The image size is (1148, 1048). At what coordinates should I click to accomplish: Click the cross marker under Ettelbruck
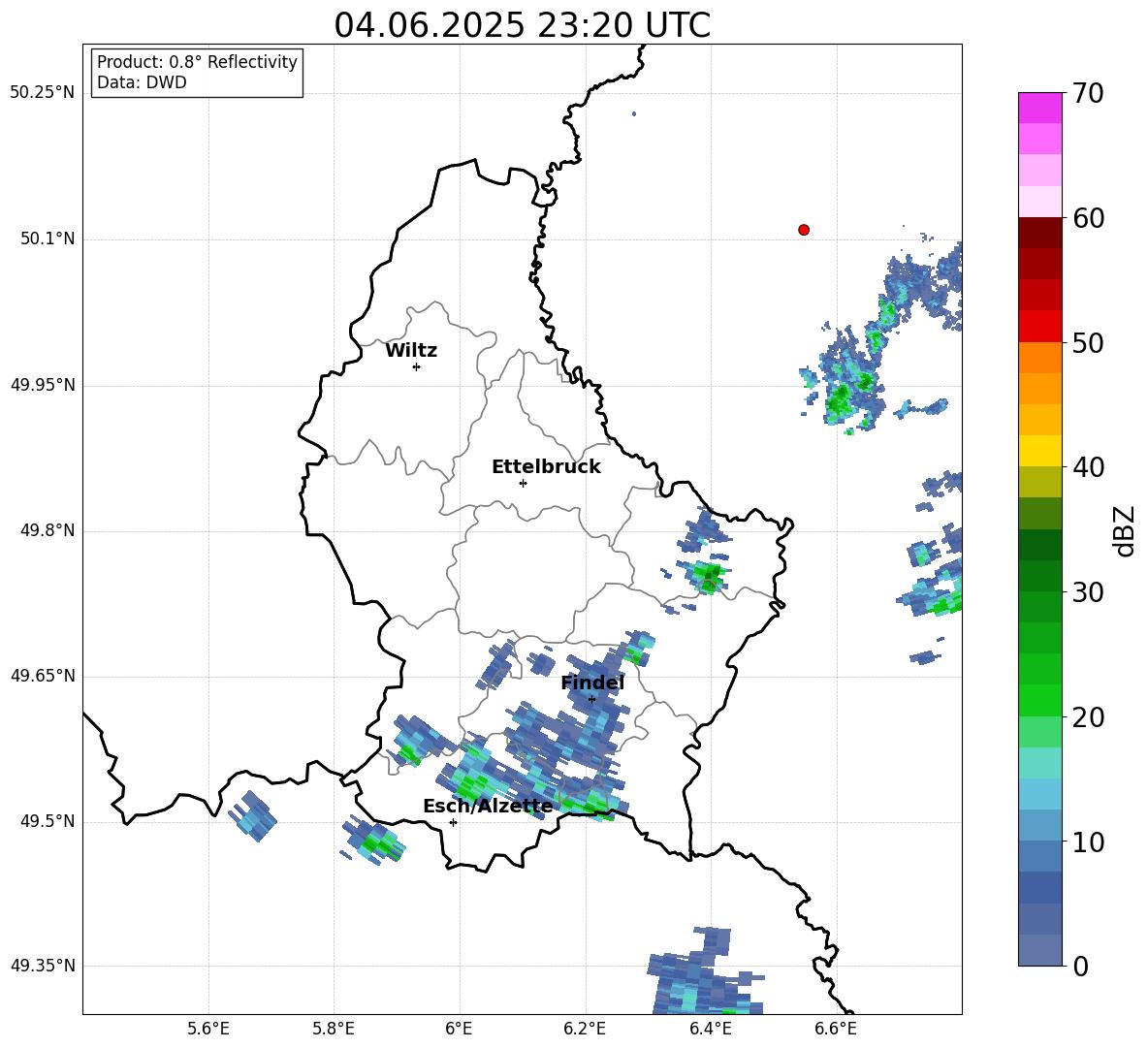523,483
